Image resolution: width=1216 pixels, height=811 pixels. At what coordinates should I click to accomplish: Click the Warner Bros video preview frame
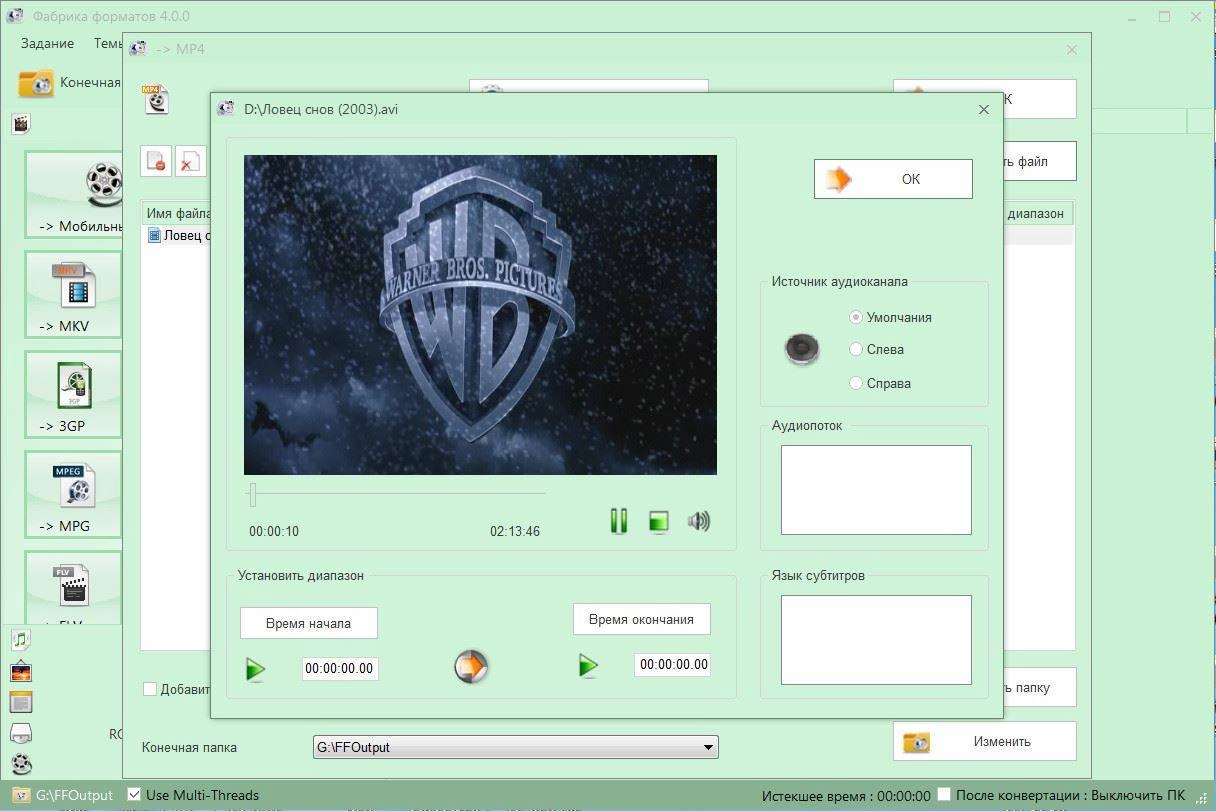coord(480,315)
